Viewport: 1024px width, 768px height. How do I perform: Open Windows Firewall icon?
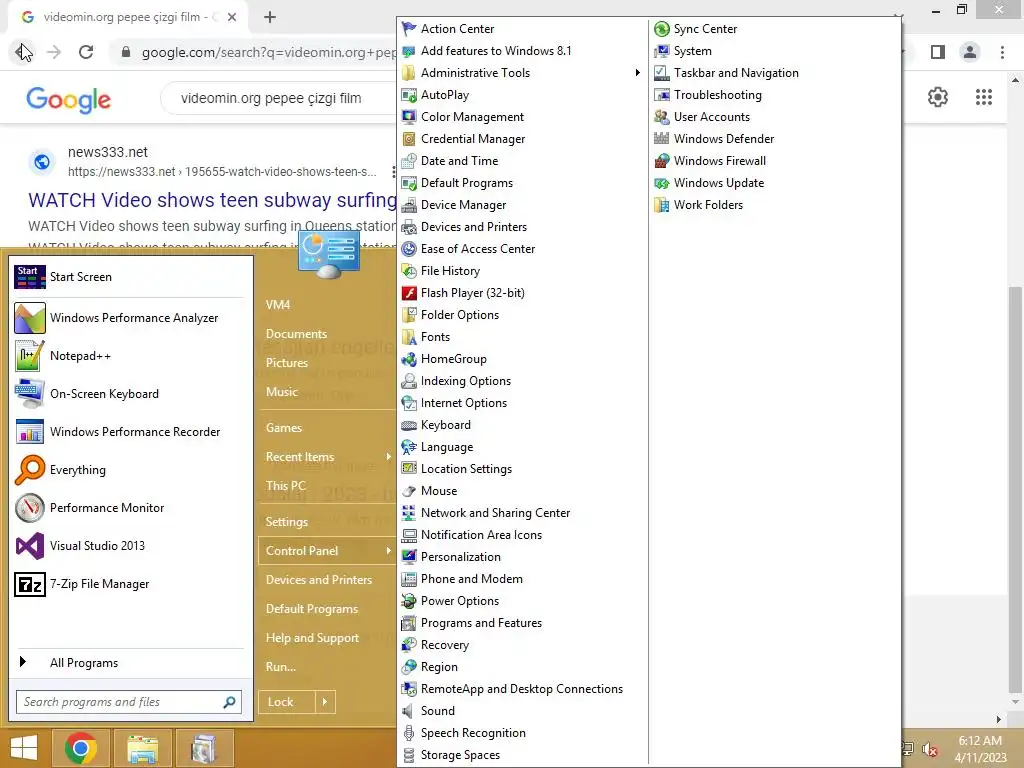pos(662,161)
